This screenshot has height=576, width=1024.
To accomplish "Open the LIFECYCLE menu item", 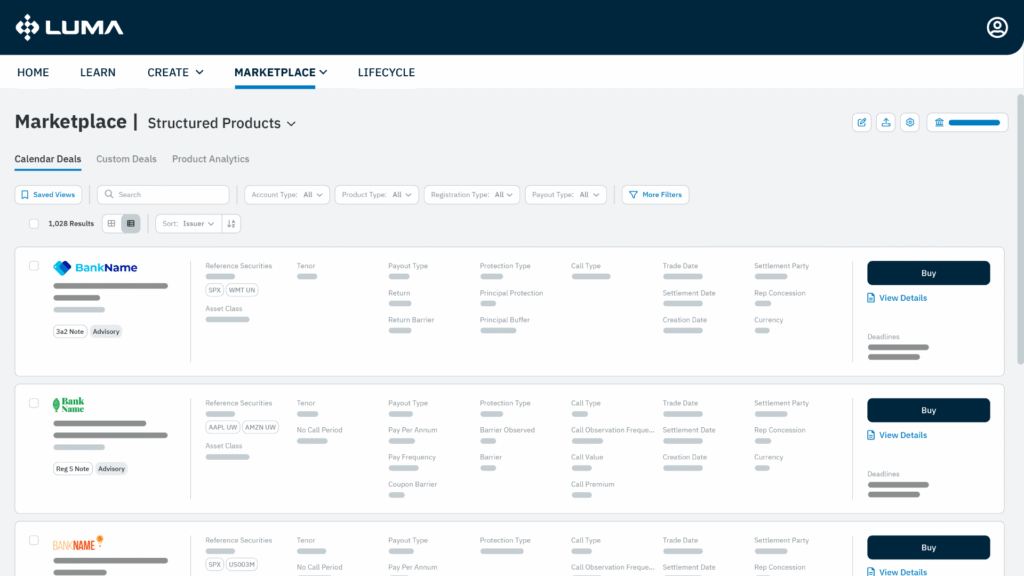I will (386, 72).
